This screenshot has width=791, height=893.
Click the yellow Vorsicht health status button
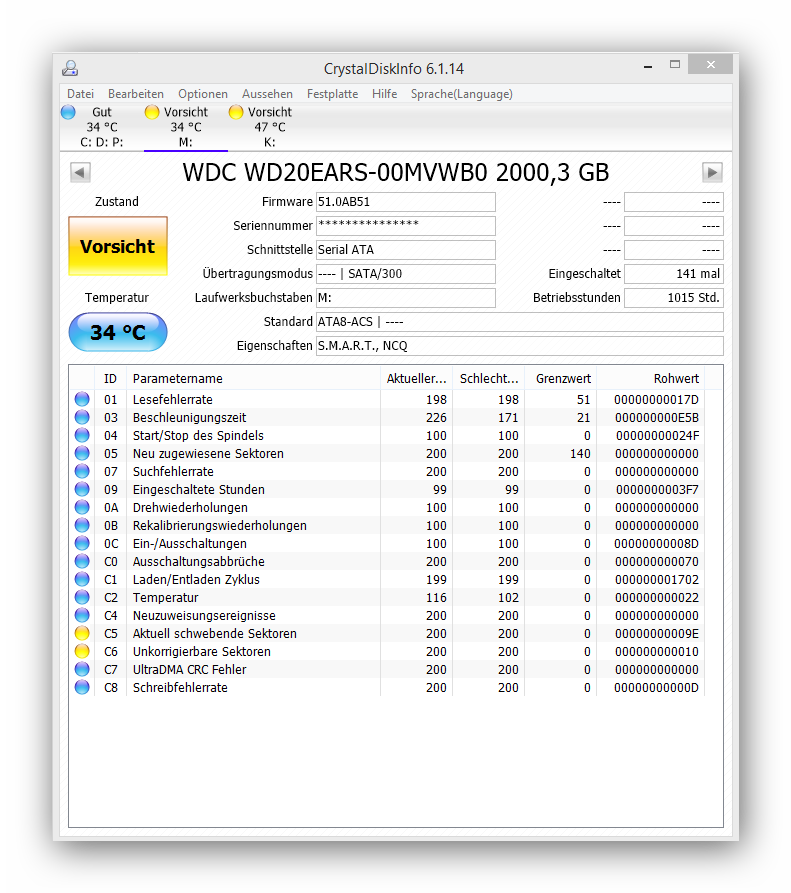[118, 246]
